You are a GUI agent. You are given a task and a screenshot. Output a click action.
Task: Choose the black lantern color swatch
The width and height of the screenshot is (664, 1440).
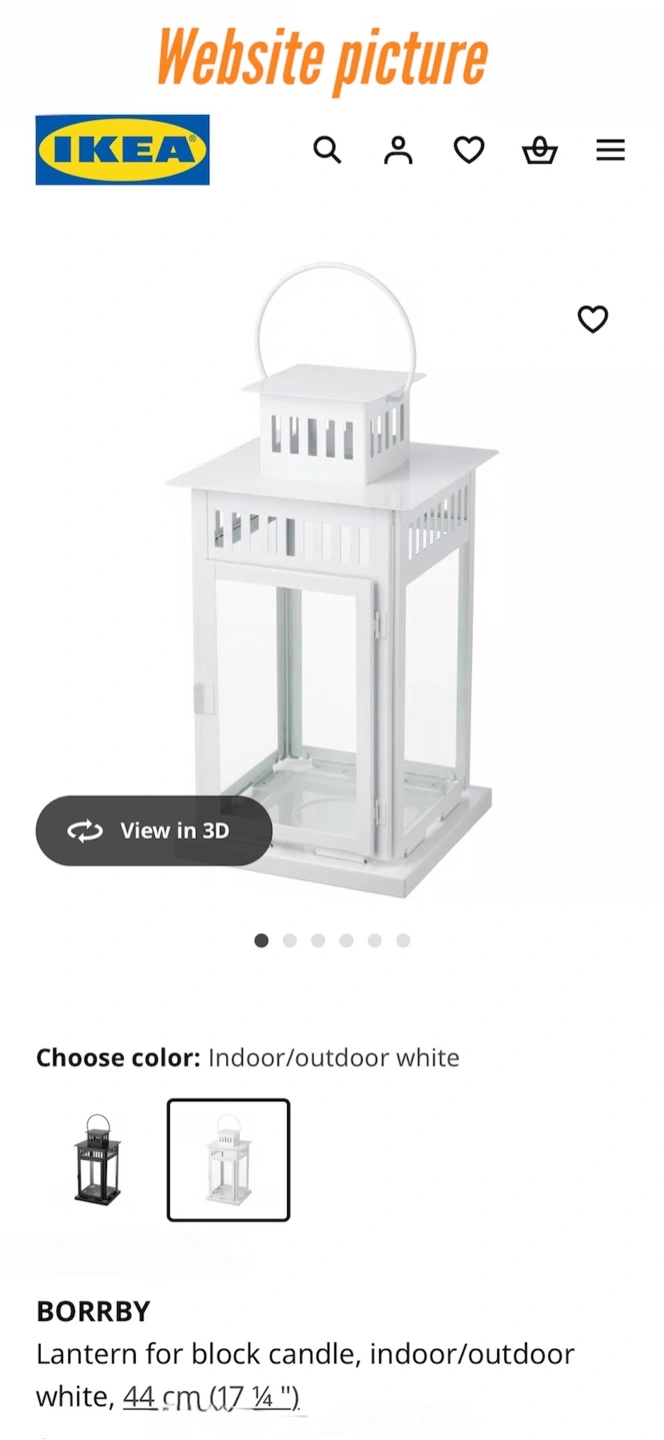click(x=98, y=1160)
